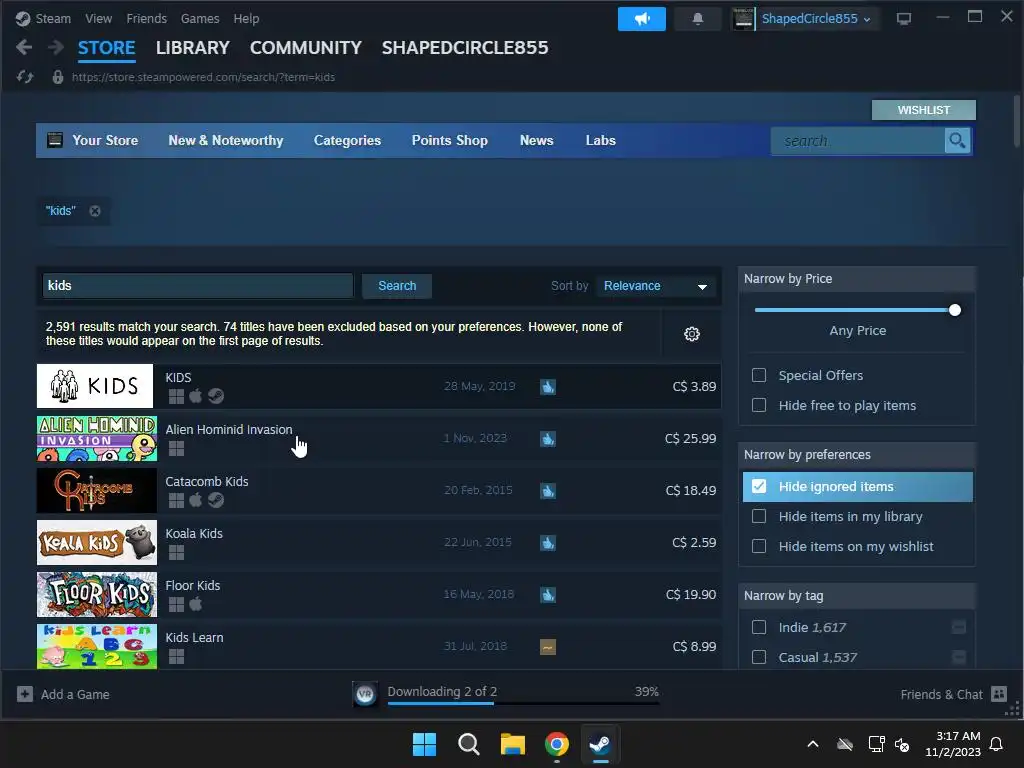Uncheck Hide ignored items

click(759, 487)
